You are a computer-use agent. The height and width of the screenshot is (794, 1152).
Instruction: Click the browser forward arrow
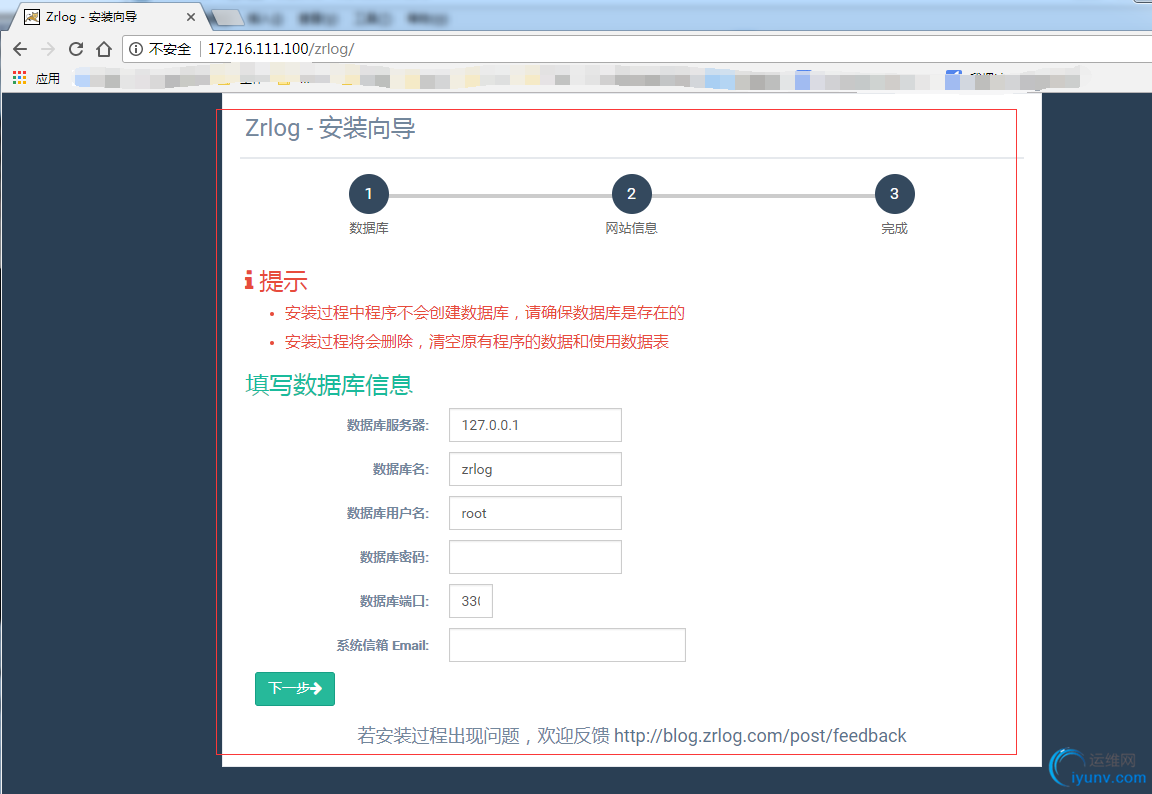click(x=48, y=49)
